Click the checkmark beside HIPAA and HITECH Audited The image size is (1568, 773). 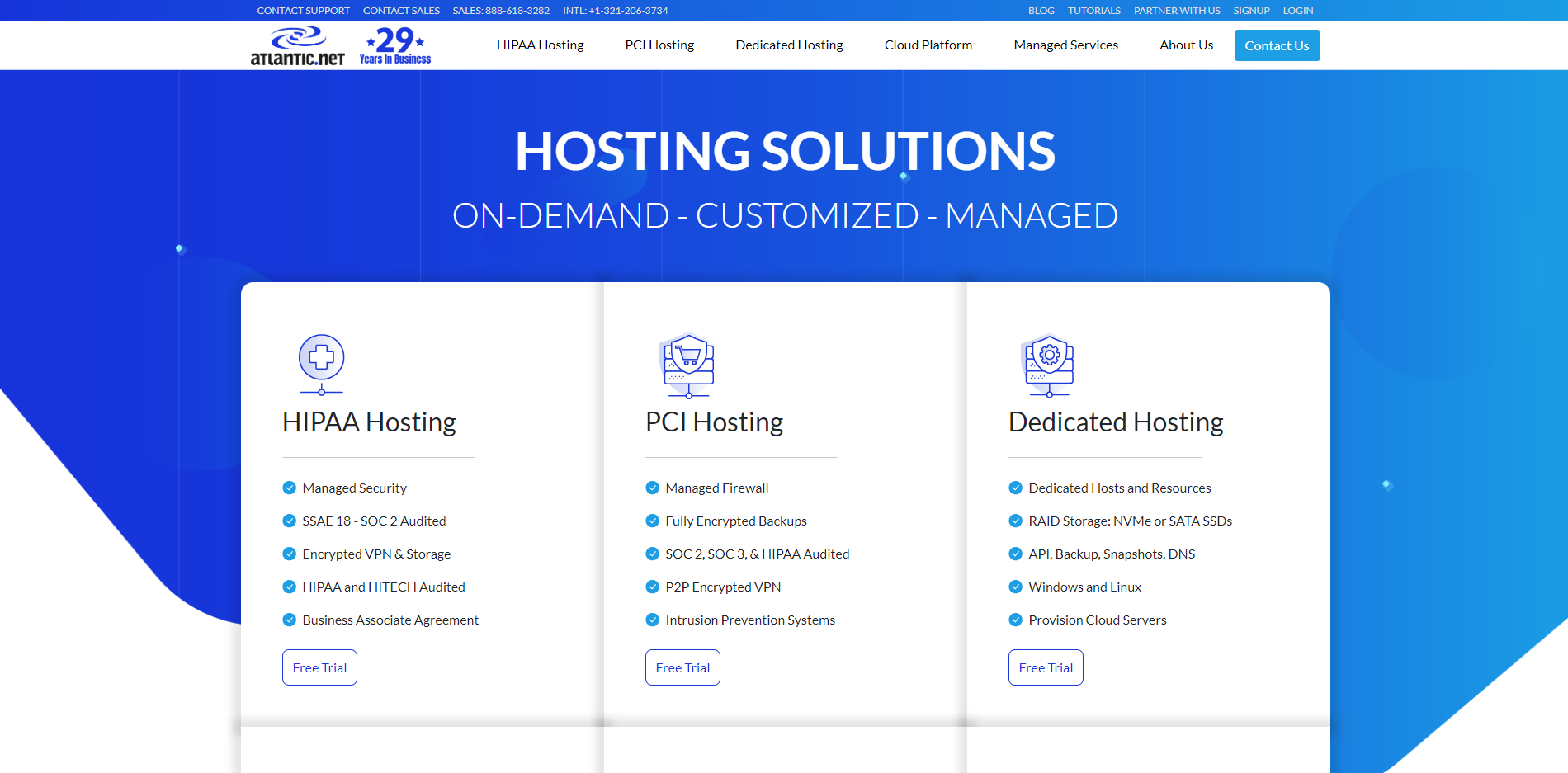pos(290,587)
